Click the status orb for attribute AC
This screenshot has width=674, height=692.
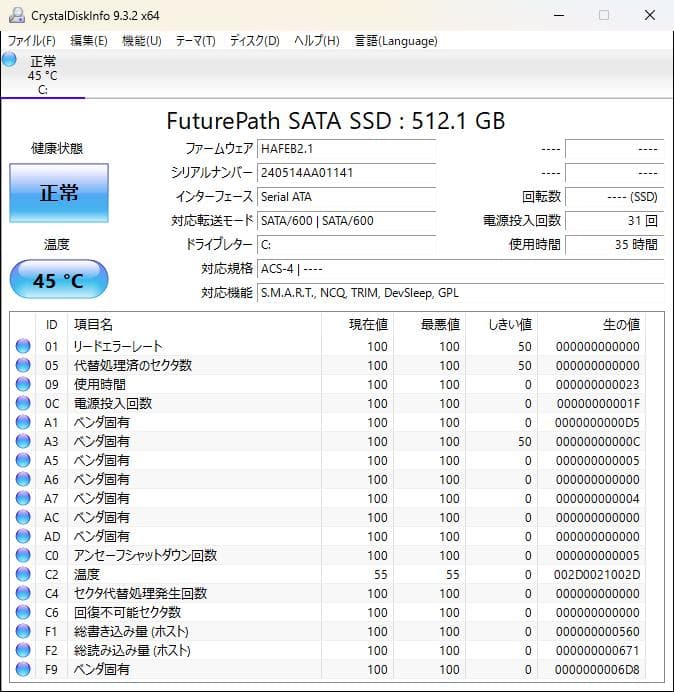[x=23, y=517]
